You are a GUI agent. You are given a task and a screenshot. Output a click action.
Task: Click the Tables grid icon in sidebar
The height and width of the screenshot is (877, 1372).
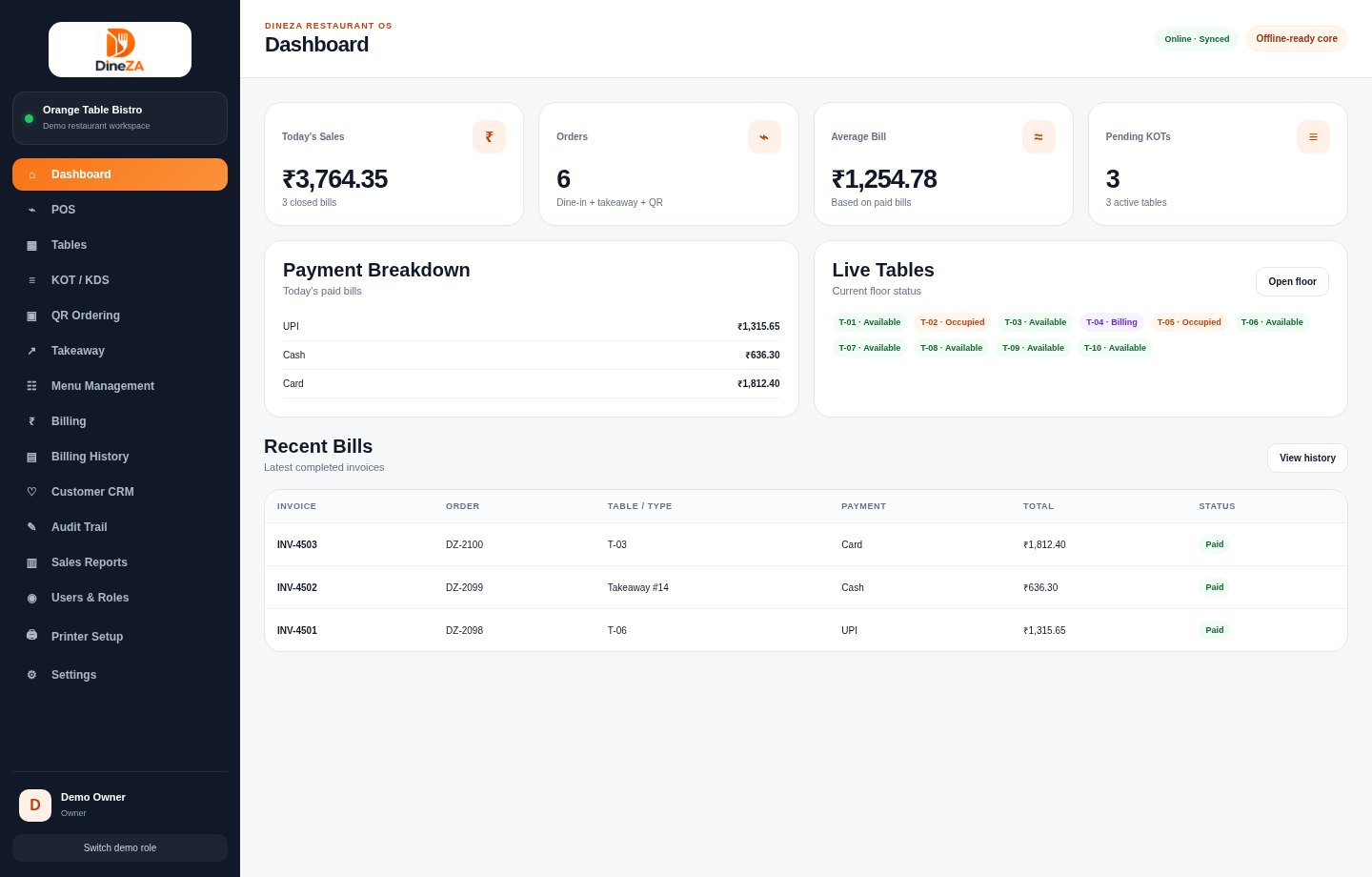point(31,245)
